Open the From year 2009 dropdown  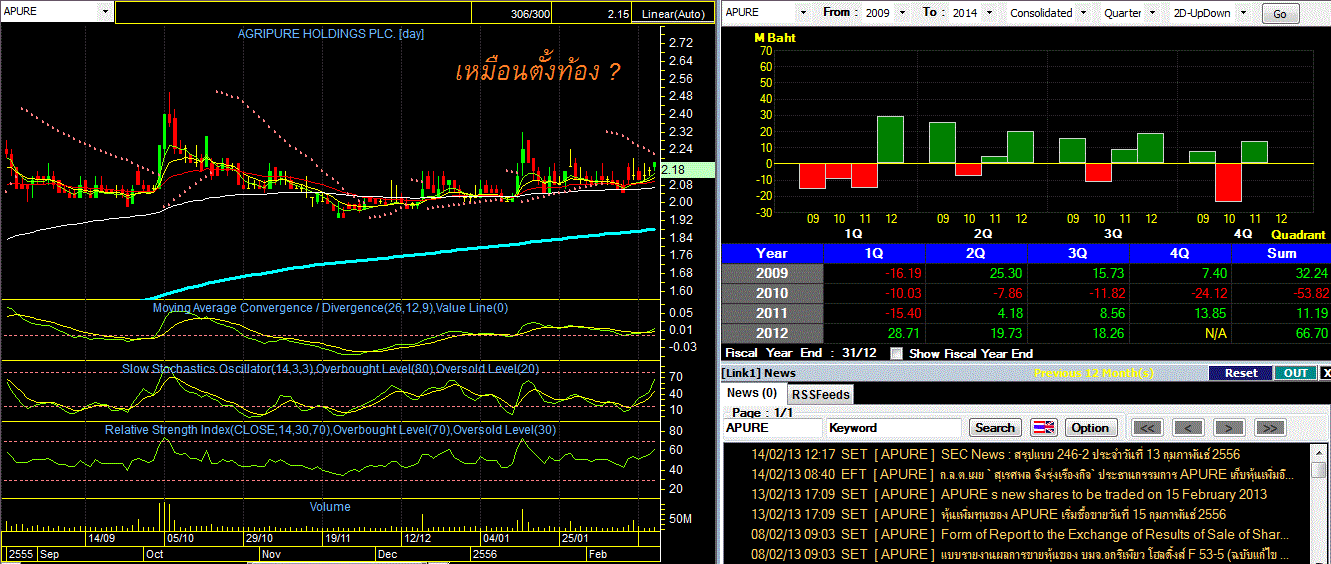coord(903,13)
